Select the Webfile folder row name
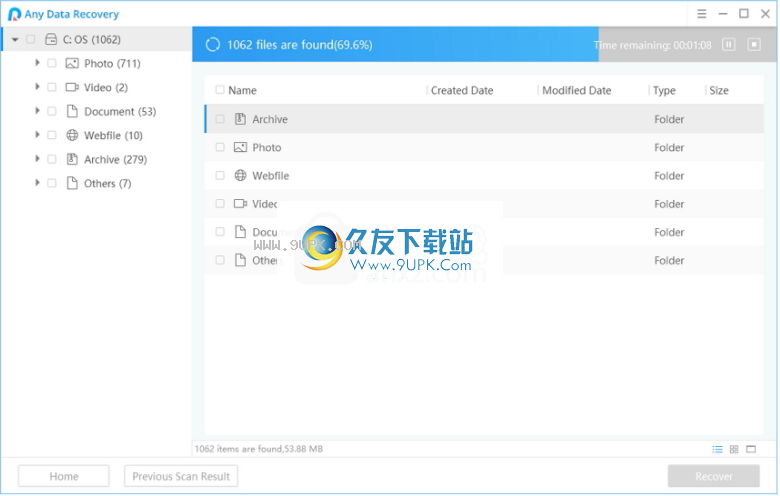 271,176
